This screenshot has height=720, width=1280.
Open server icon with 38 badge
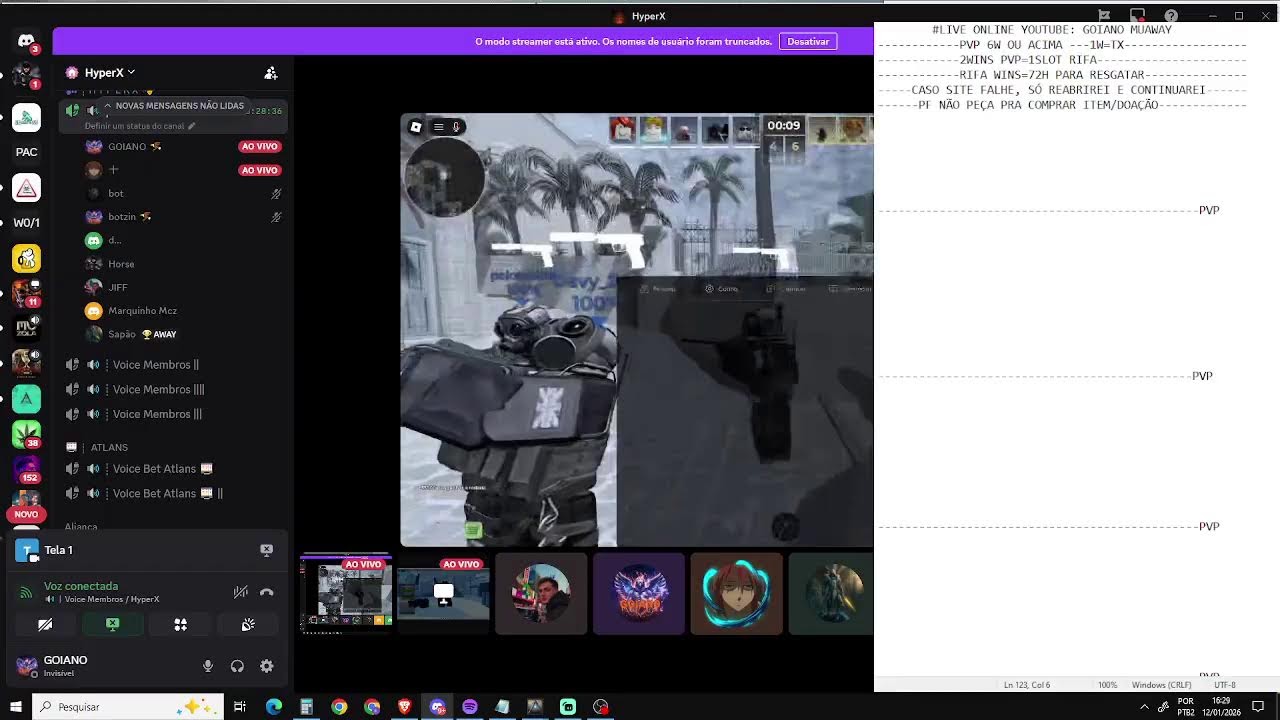(26, 434)
